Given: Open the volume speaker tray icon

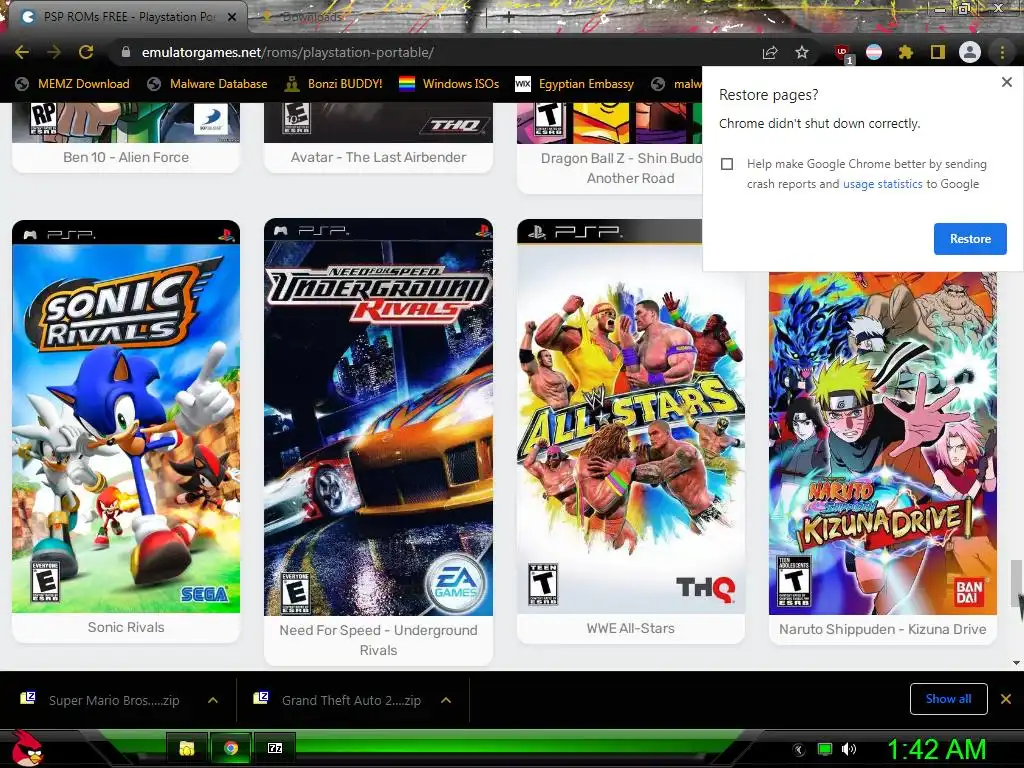Looking at the screenshot, I should (x=848, y=749).
